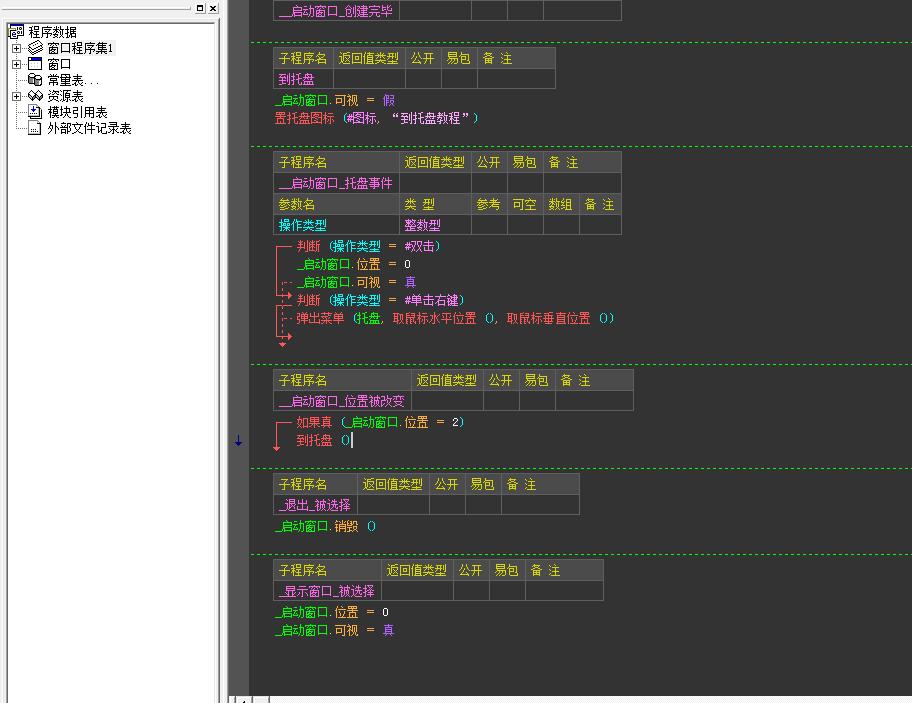
Task: Click __启动窗口_托盘事件 subroutine name
Action: (336, 183)
